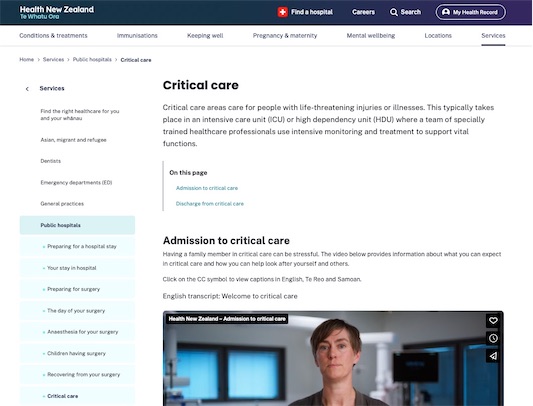Screen dimensions: 533x406
Task: Select Public hospitals highlighted sidebar item
Action: click(77, 225)
